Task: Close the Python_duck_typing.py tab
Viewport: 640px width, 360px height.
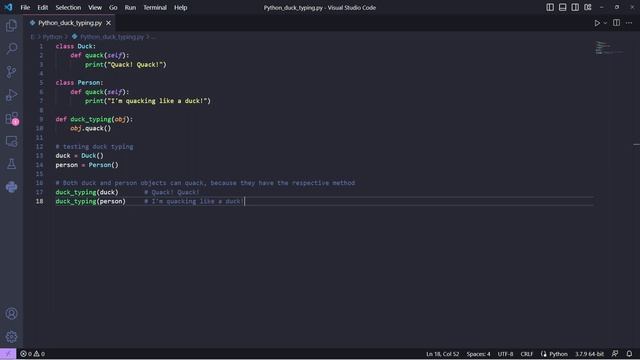Action: (x=109, y=23)
